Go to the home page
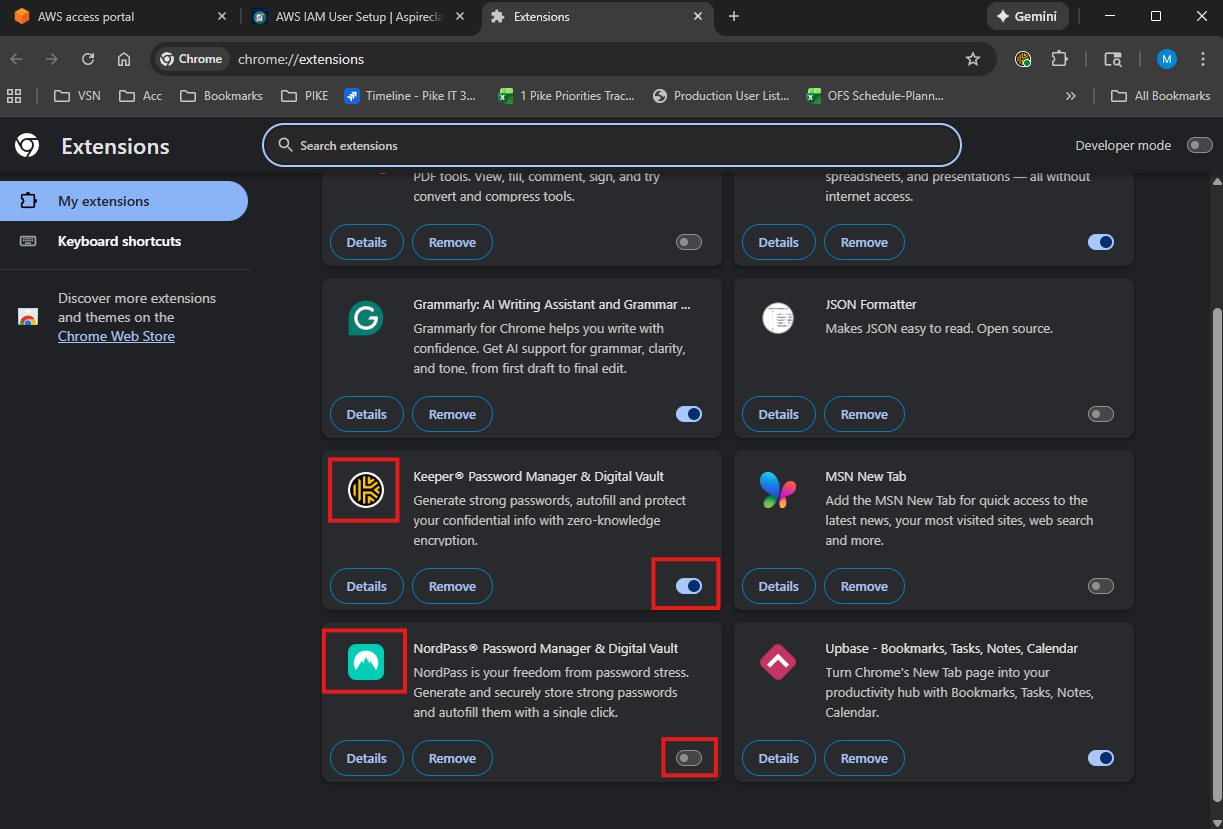 (124, 59)
